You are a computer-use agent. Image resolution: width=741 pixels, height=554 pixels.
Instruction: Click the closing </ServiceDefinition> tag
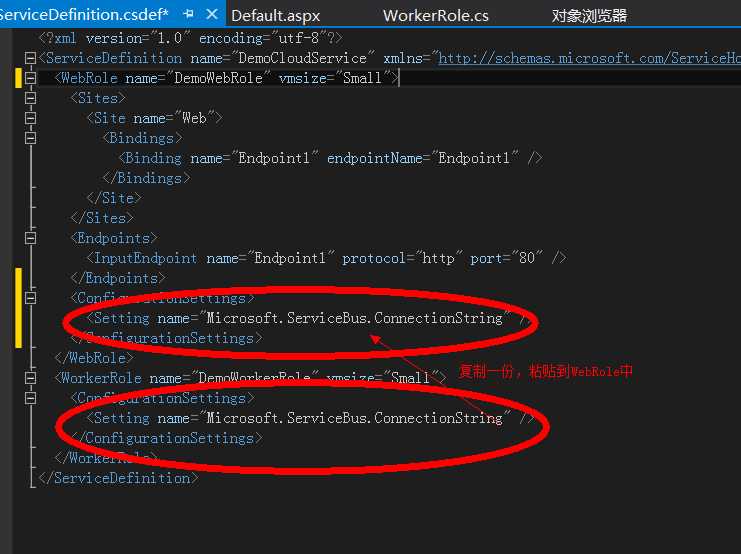pyautogui.click(x=118, y=478)
